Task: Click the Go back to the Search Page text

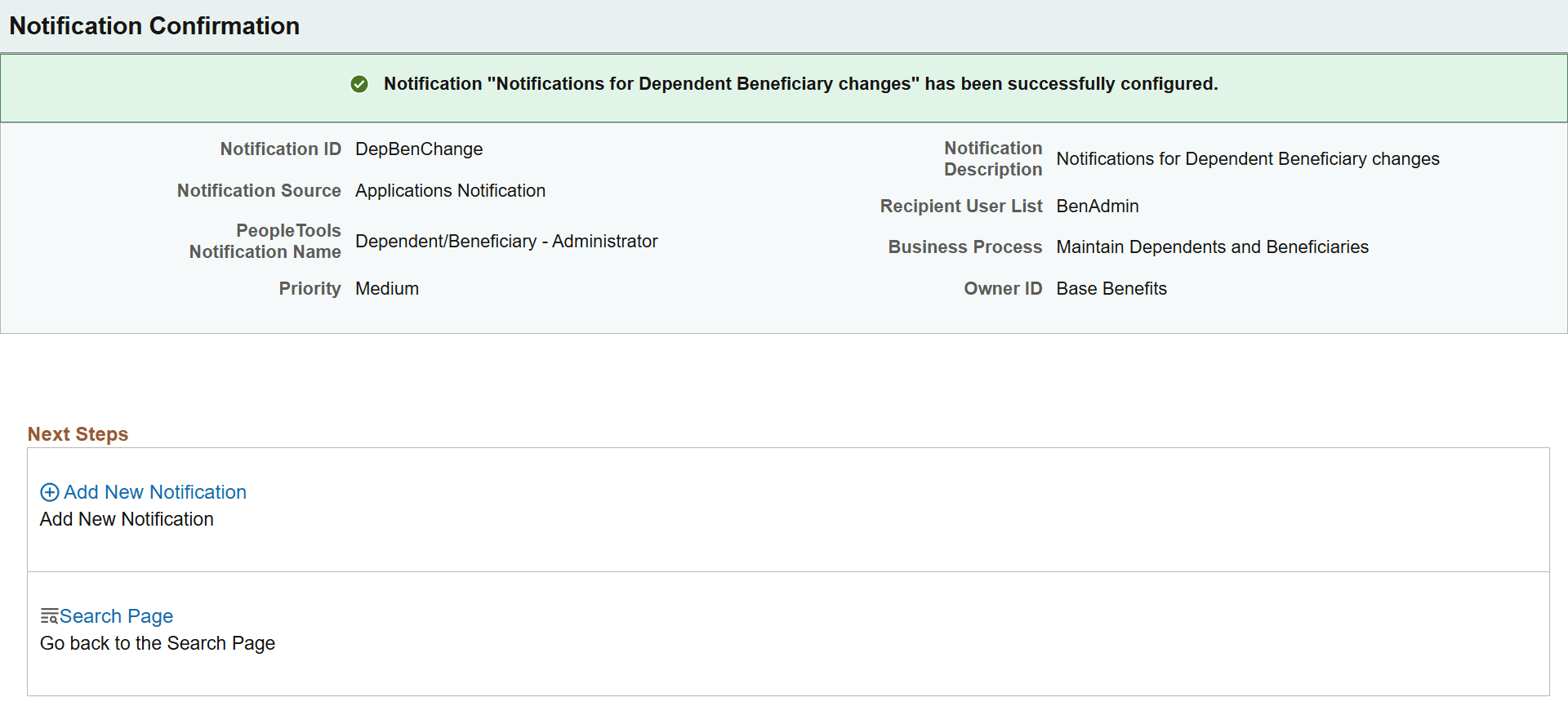Action: click(158, 644)
